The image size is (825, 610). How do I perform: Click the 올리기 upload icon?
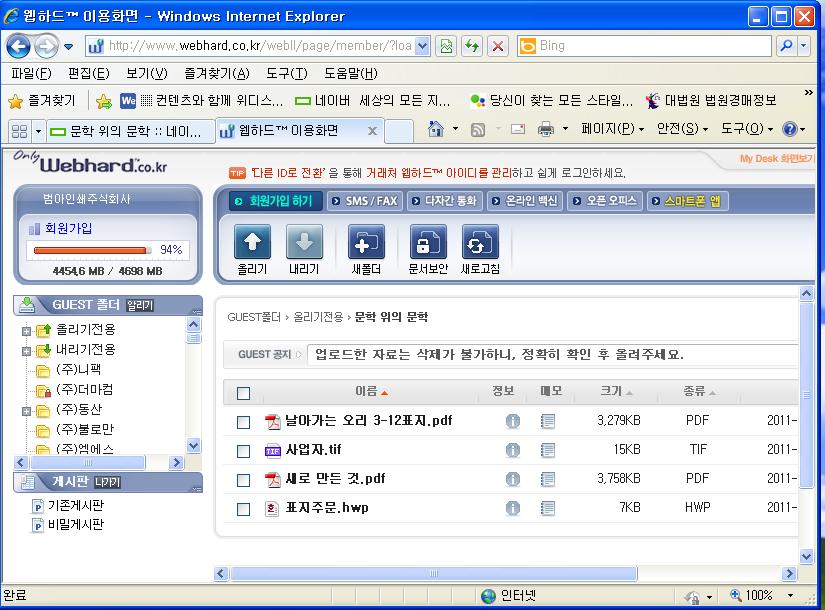[x=252, y=243]
